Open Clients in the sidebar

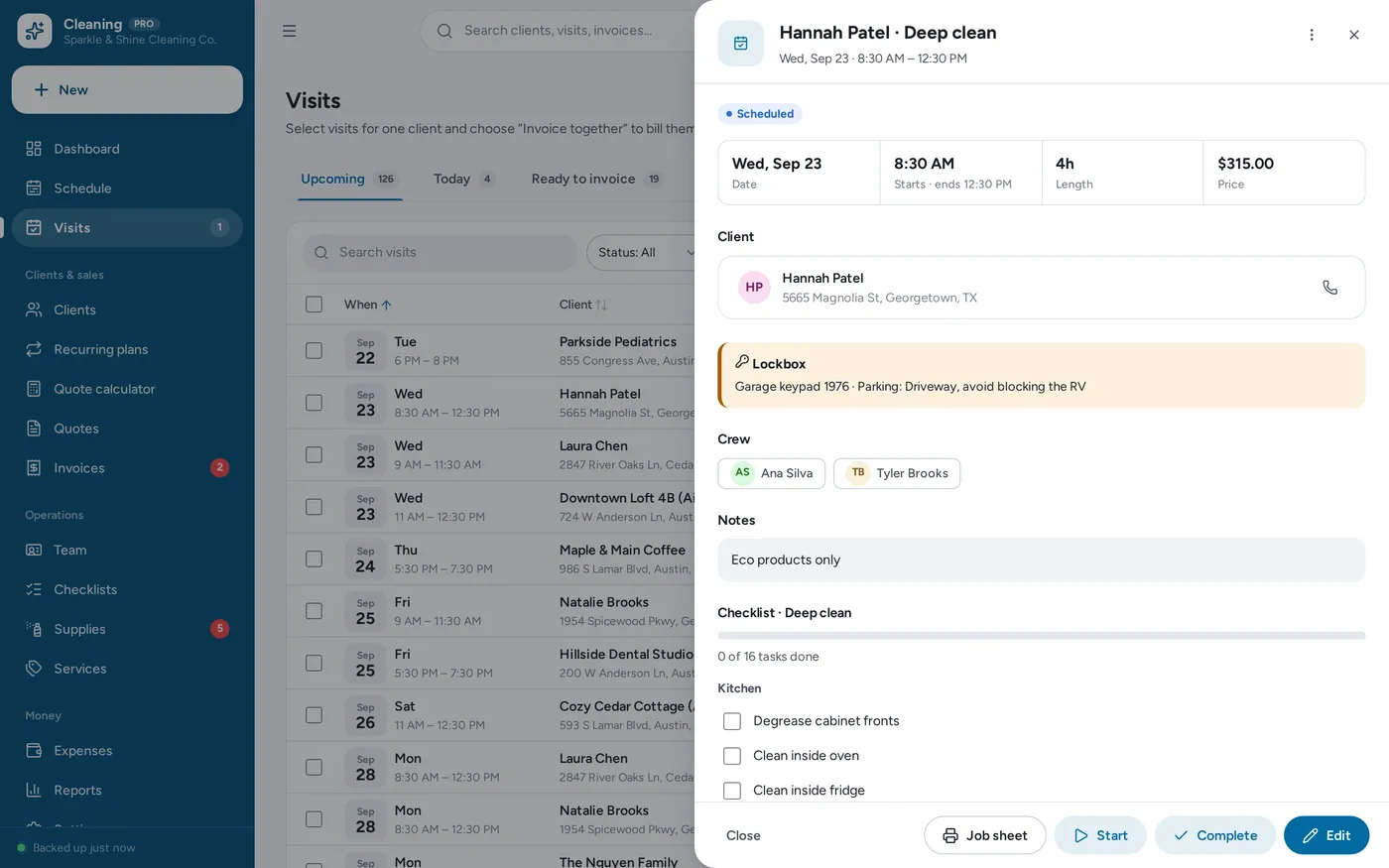tap(127, 310)
